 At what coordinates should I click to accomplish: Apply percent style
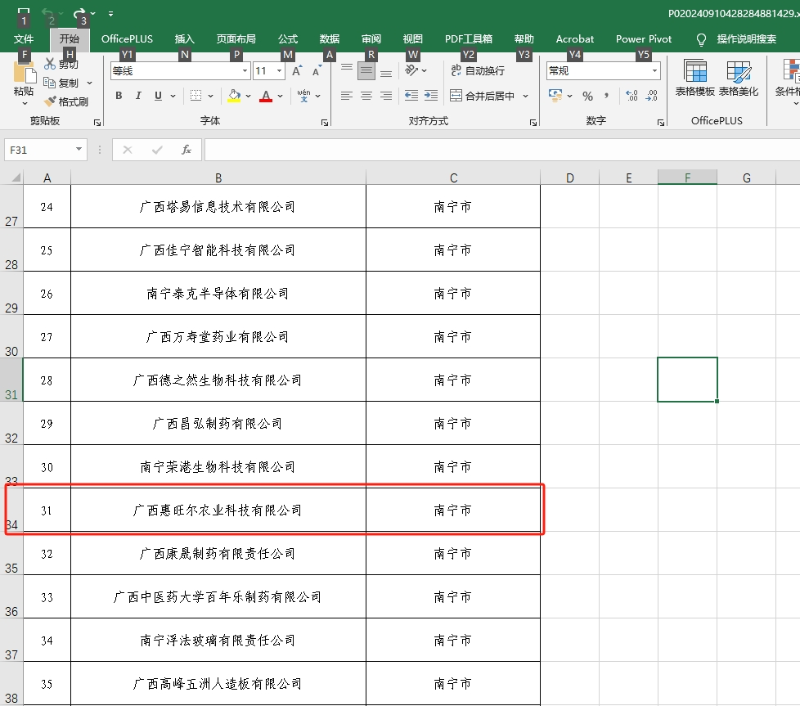click(588, 96)
